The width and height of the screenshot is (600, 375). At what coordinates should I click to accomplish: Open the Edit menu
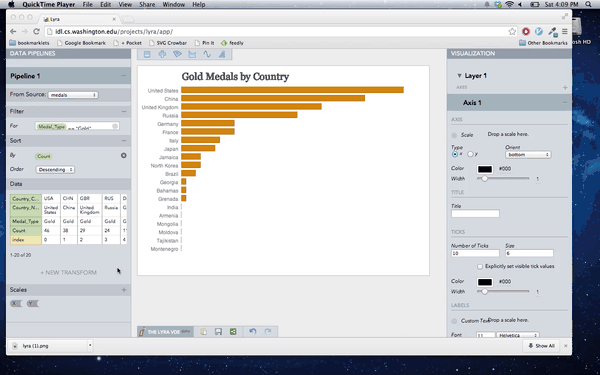106,5
